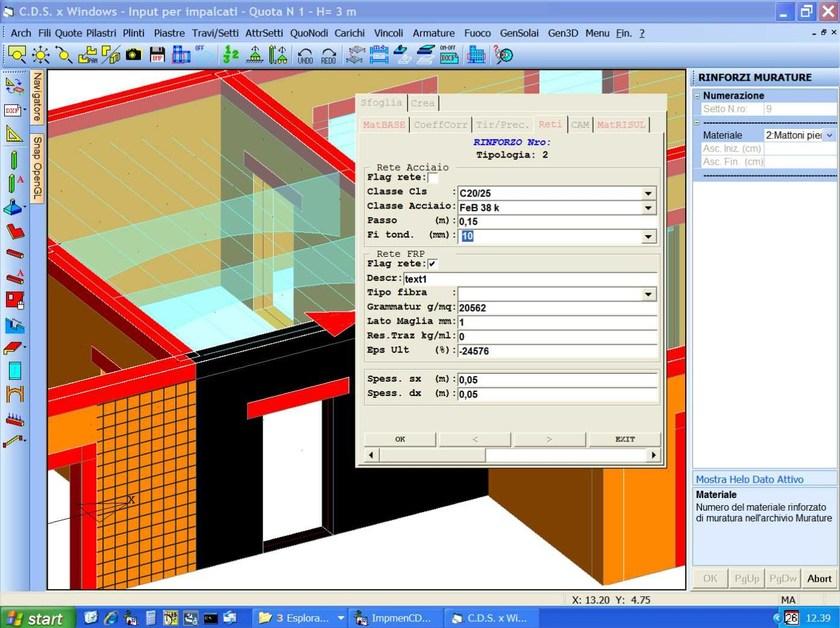Click the Abort button

819,579
